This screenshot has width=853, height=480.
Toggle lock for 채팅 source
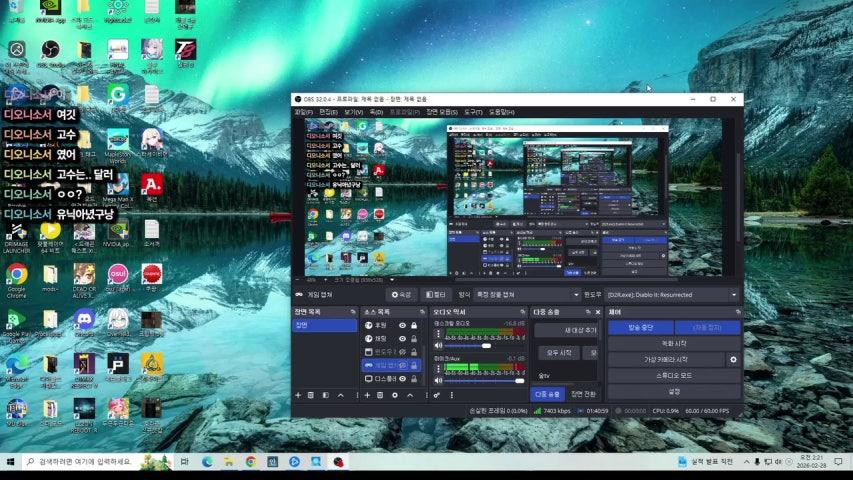click(x=414, y=338)
